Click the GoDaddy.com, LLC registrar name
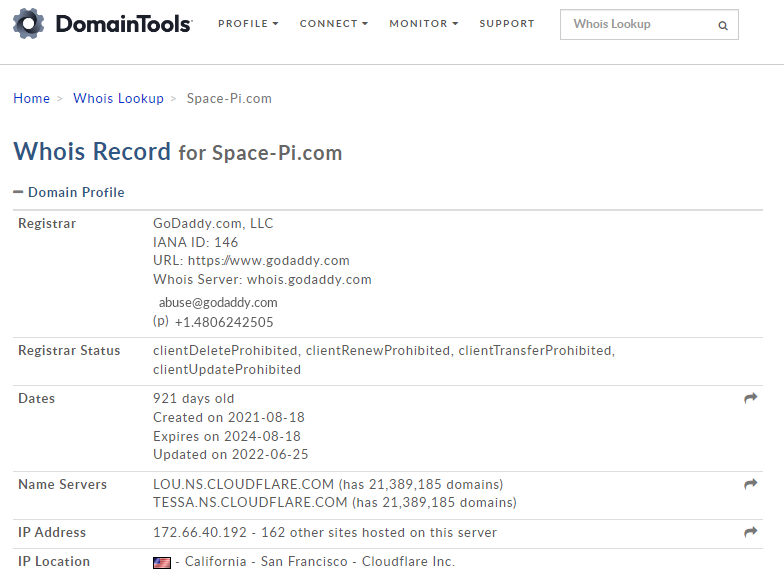784x576 pixels. point(213,224)
